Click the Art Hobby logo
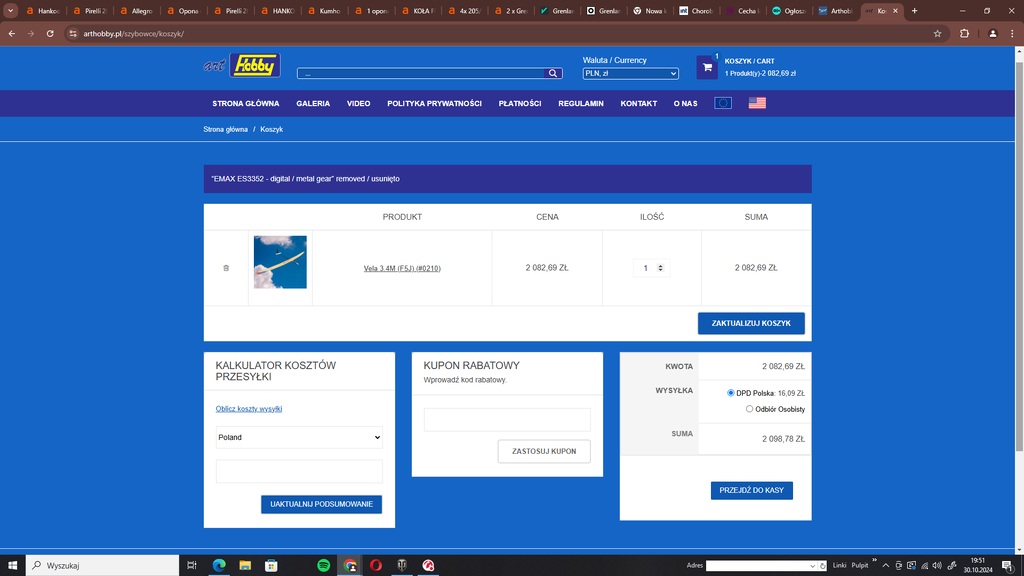Viewport: 1024px width, 576px height. [242, 66]
